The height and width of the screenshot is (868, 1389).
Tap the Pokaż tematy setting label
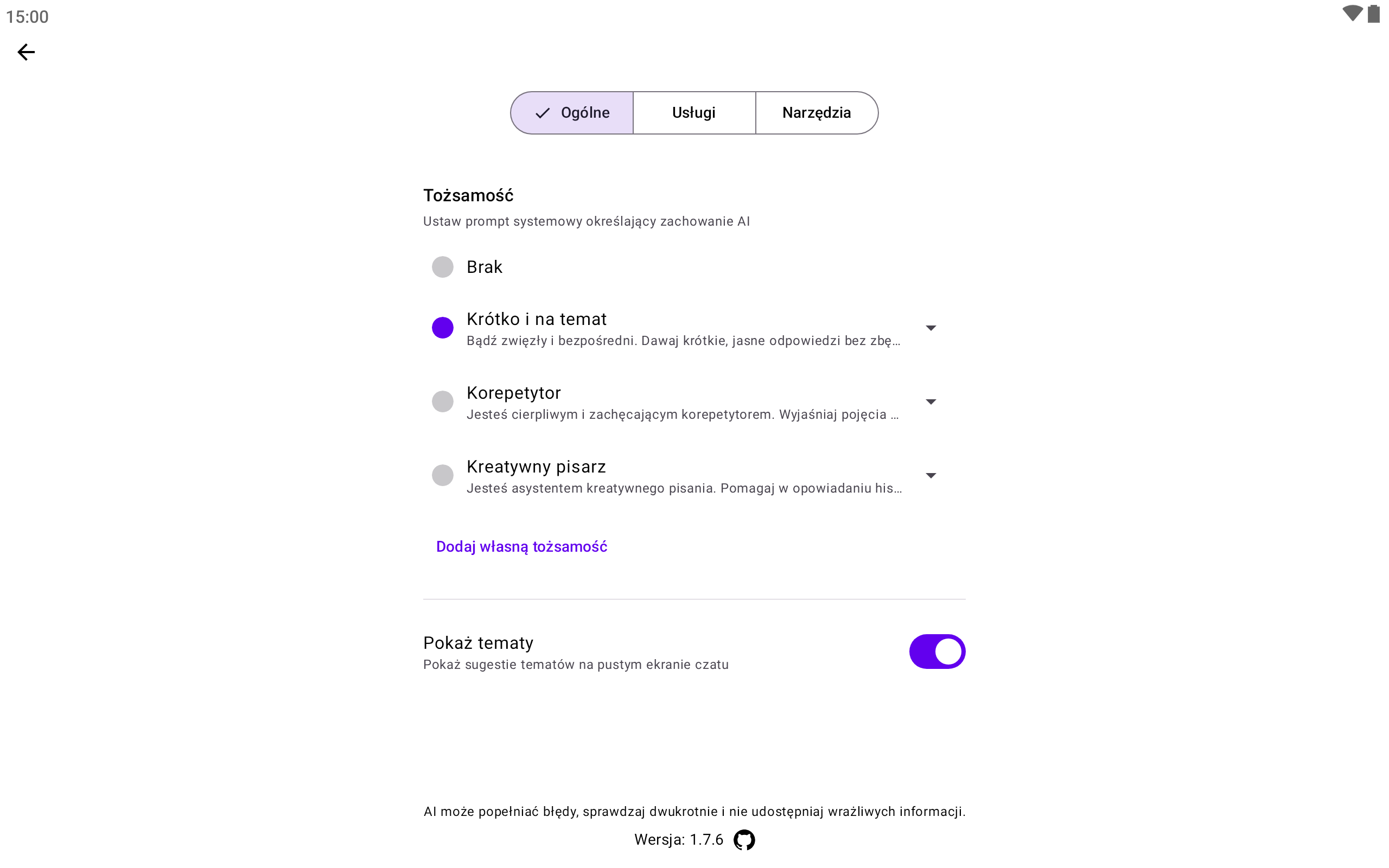pyautogui.click(x=478, y=643)
